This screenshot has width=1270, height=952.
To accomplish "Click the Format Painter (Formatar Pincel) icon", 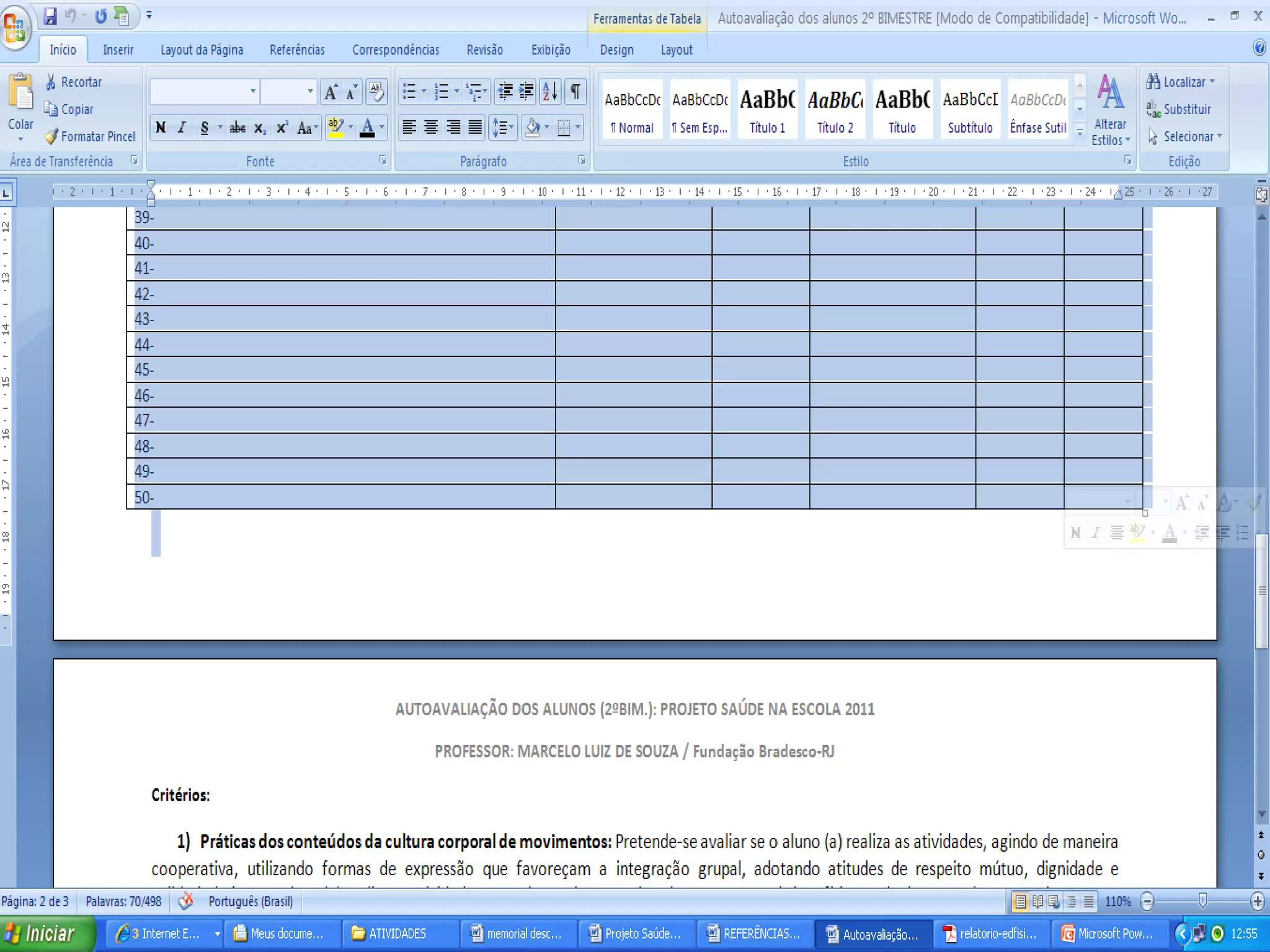I will (52, 136).
